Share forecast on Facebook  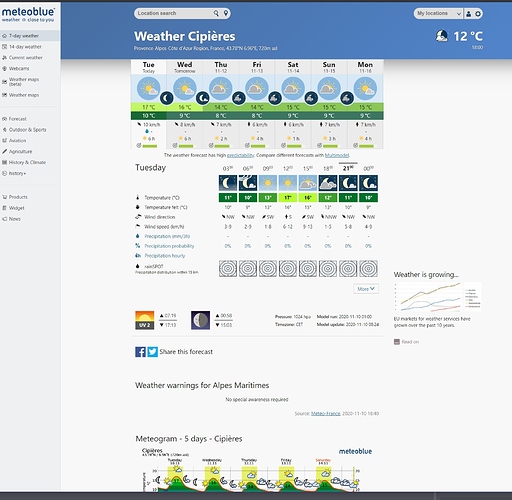click(x=140, y=352)
